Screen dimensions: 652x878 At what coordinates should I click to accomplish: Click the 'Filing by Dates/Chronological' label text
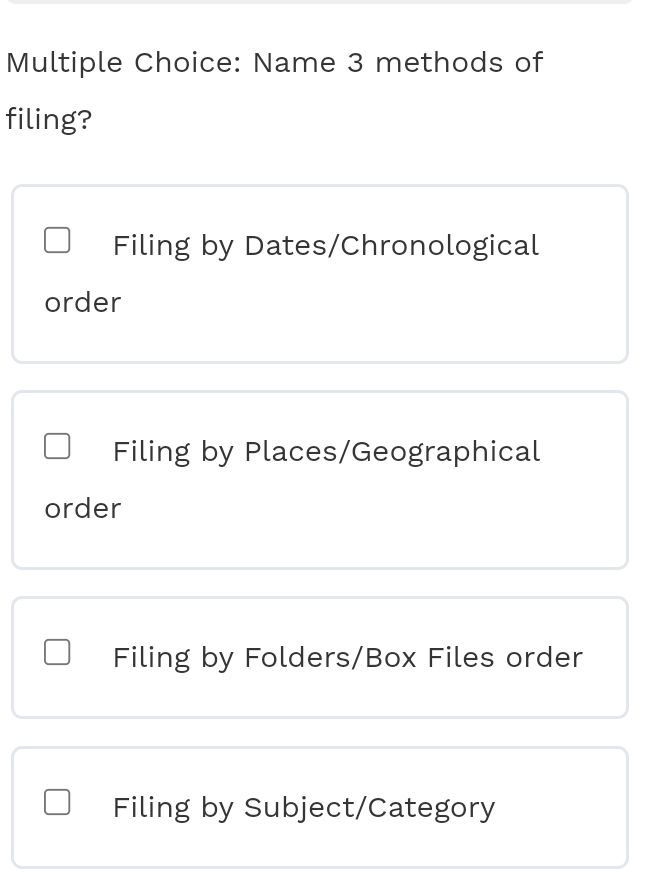point(325,246)
